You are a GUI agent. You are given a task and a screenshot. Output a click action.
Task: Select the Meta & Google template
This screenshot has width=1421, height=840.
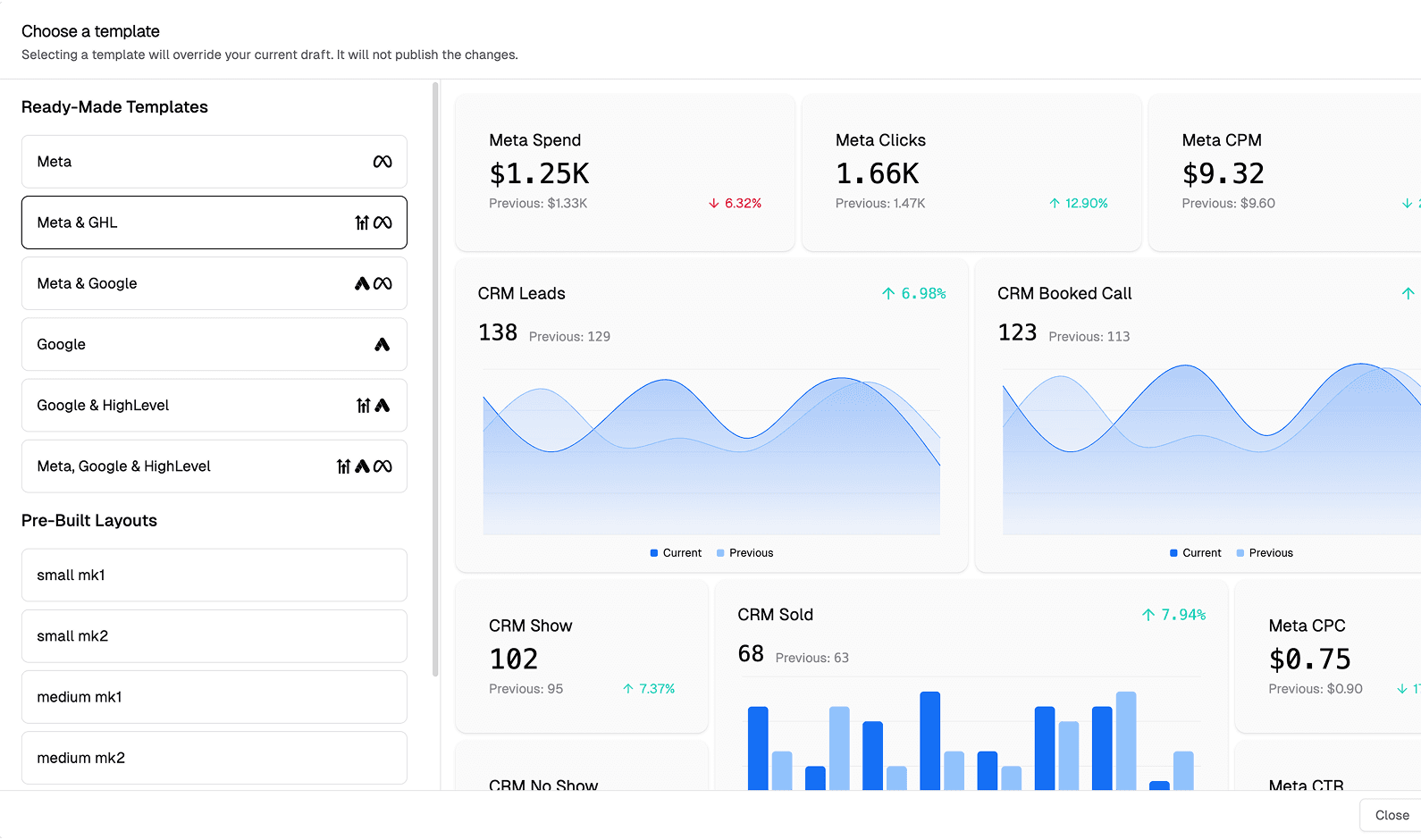(214, 283)
